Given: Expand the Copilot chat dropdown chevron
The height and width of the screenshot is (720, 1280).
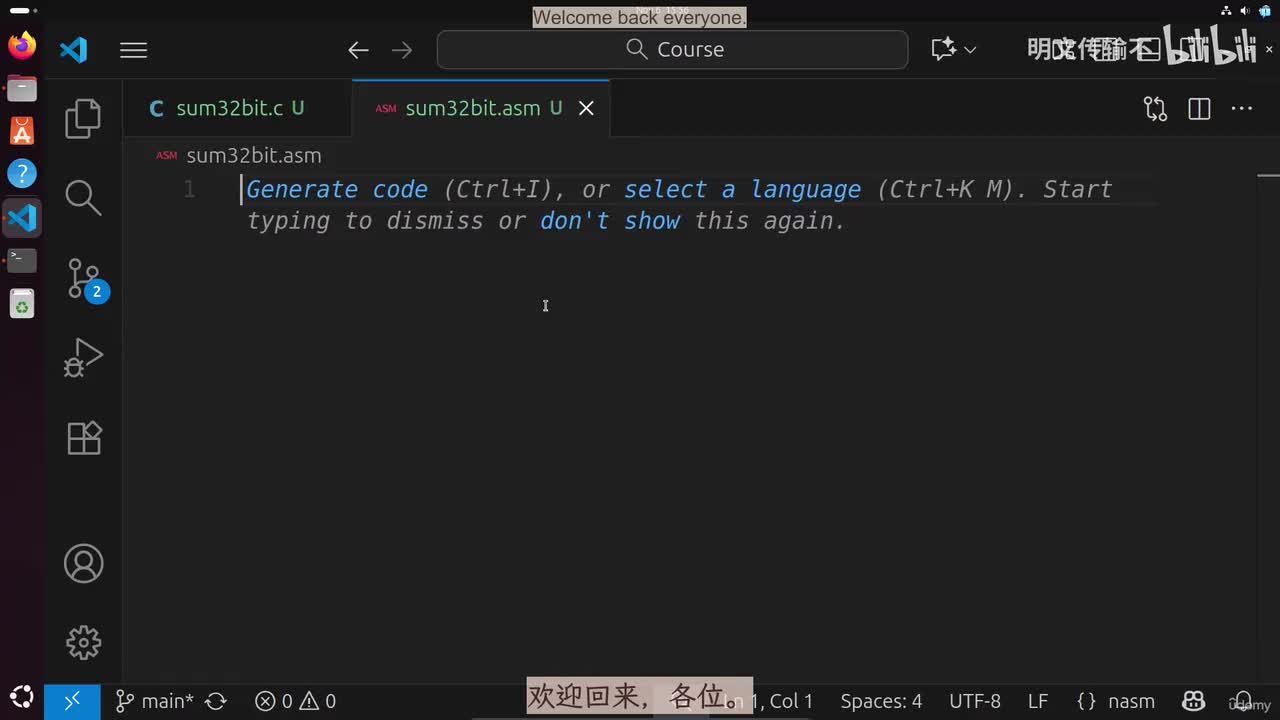Looking at the screenshot, I should (x=970, y=50).
